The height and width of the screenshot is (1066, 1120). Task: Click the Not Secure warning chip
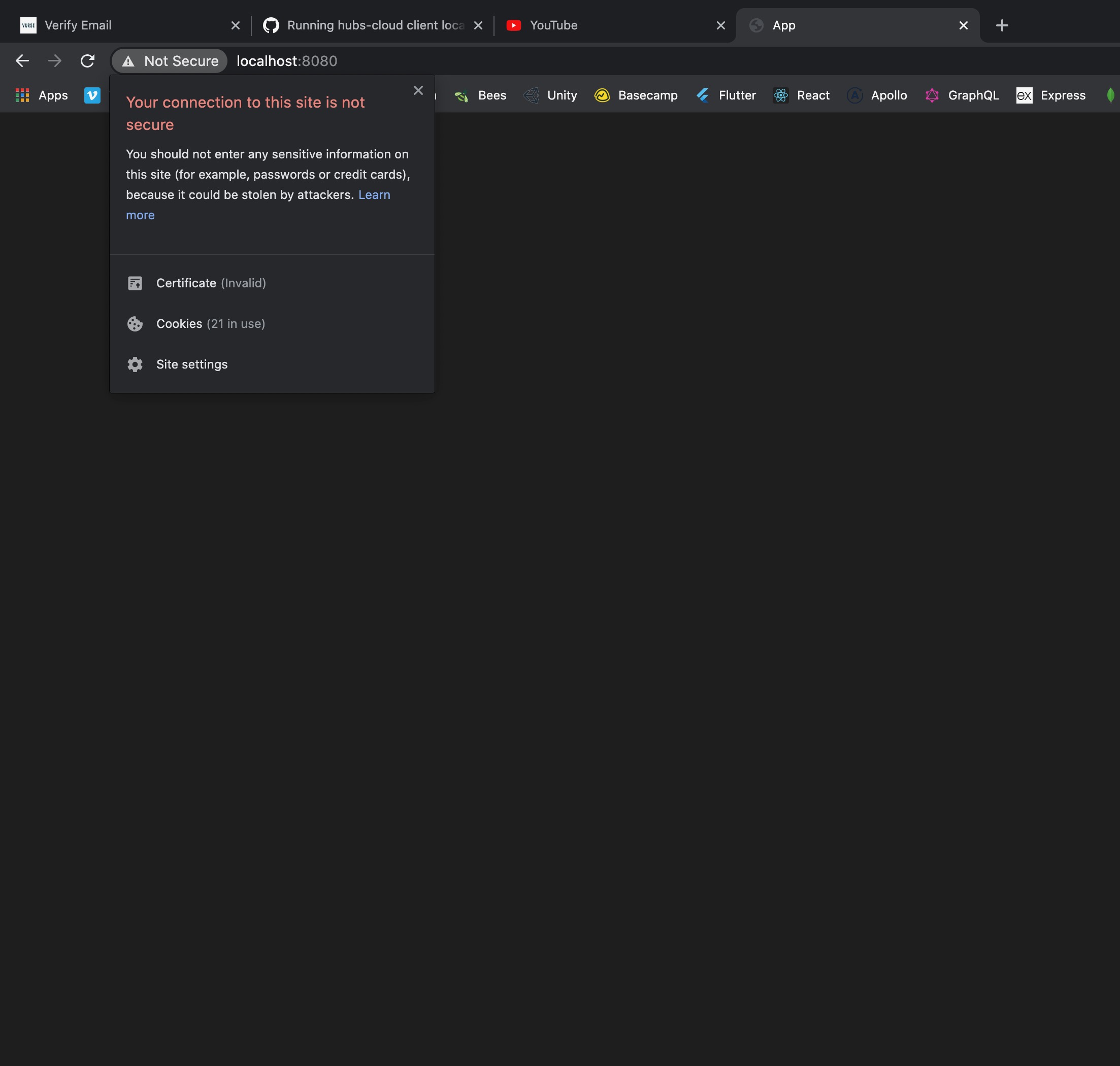point(170,61)
